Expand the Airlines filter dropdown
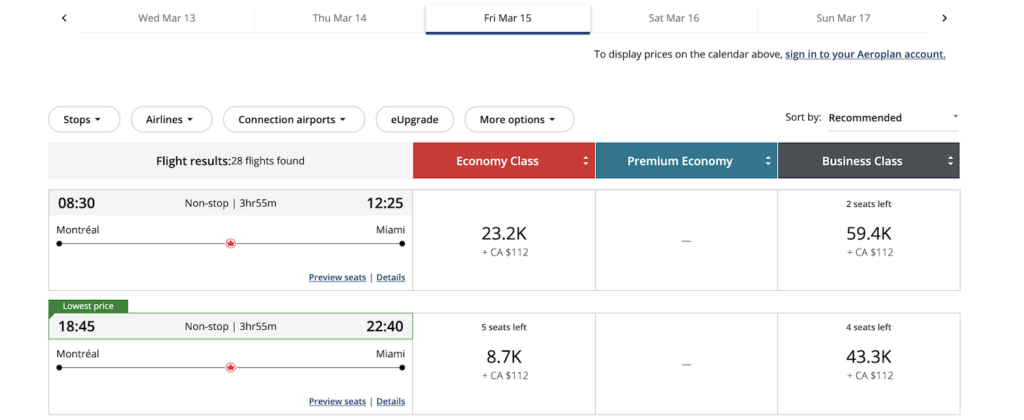The image size is (1024, 420). tap(171, 120)
